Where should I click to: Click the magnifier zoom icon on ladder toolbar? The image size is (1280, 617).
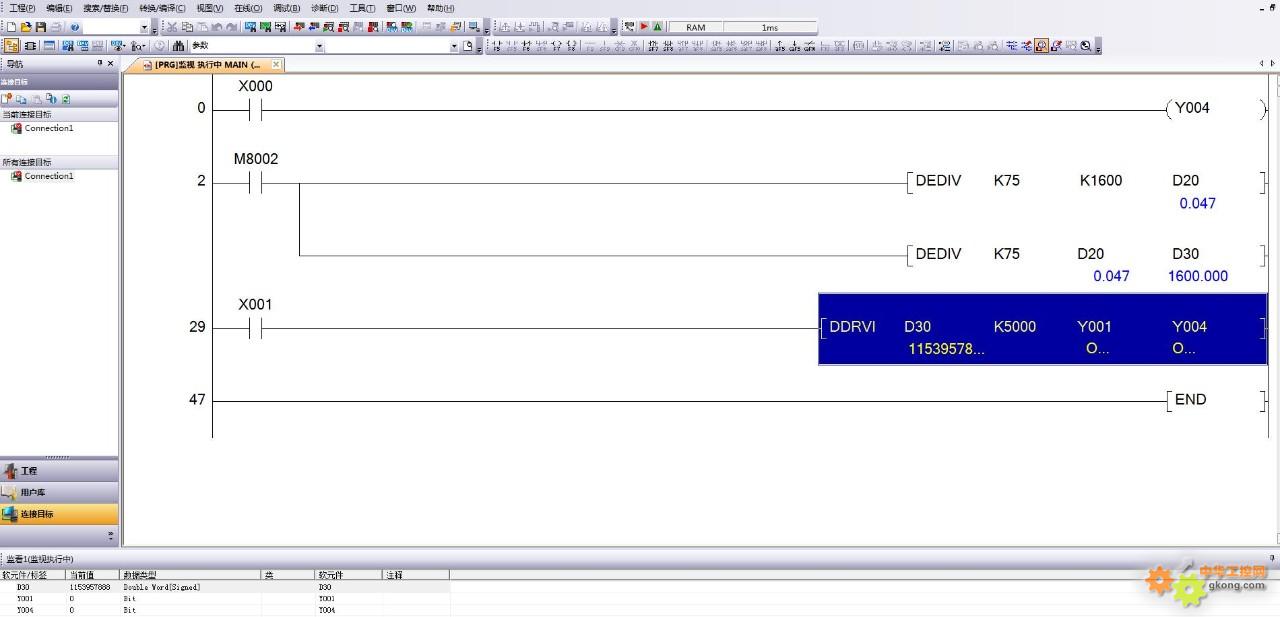pyautogui.click(x=1086, y=46)
